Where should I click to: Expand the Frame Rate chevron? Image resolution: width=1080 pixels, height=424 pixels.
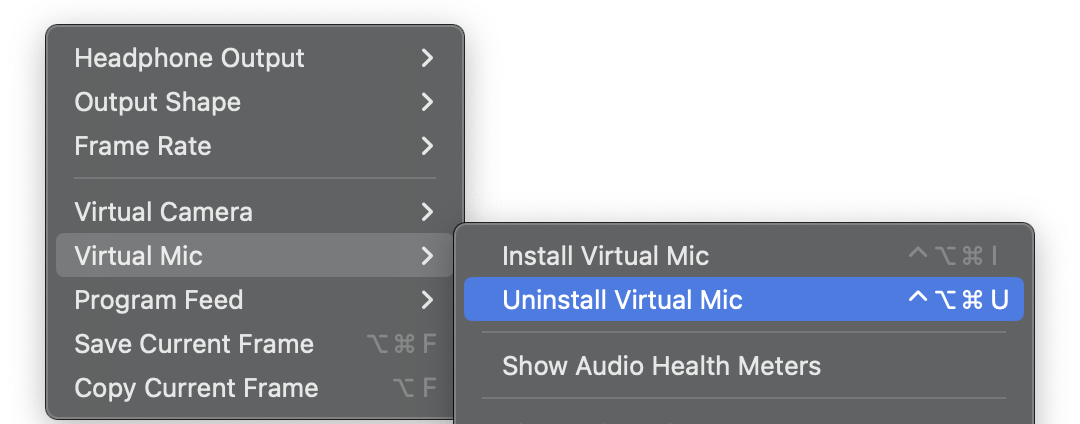tap(428, 146)
